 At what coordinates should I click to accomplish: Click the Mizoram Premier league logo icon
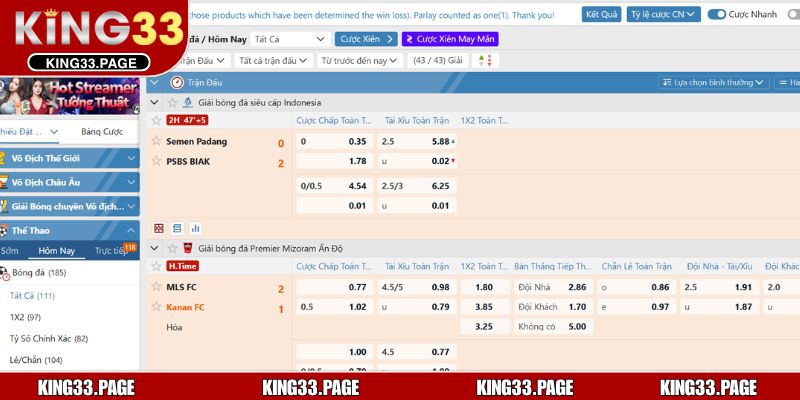click(188, 248)
